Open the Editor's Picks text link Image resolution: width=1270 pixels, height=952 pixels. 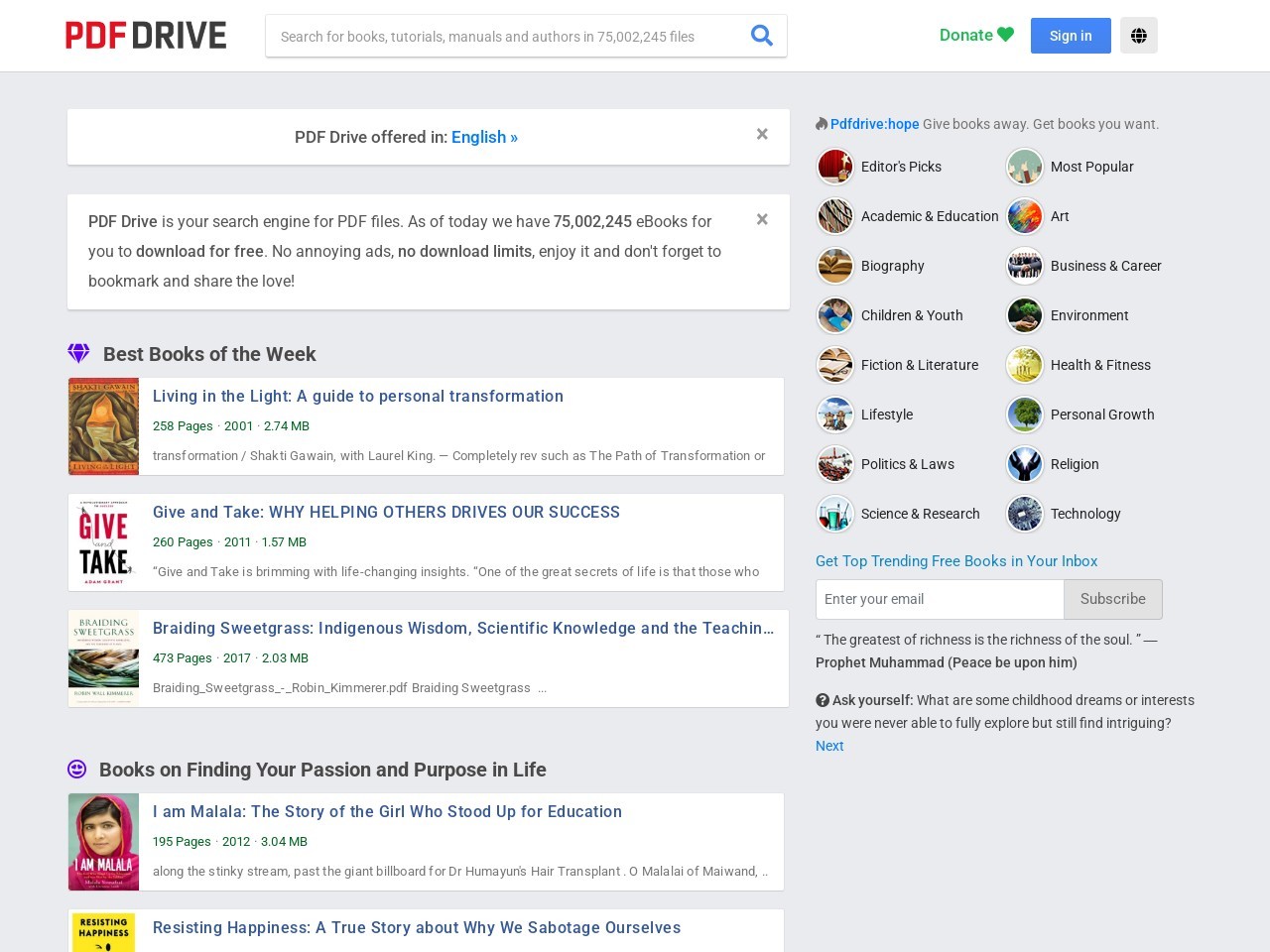pos(901,167)
